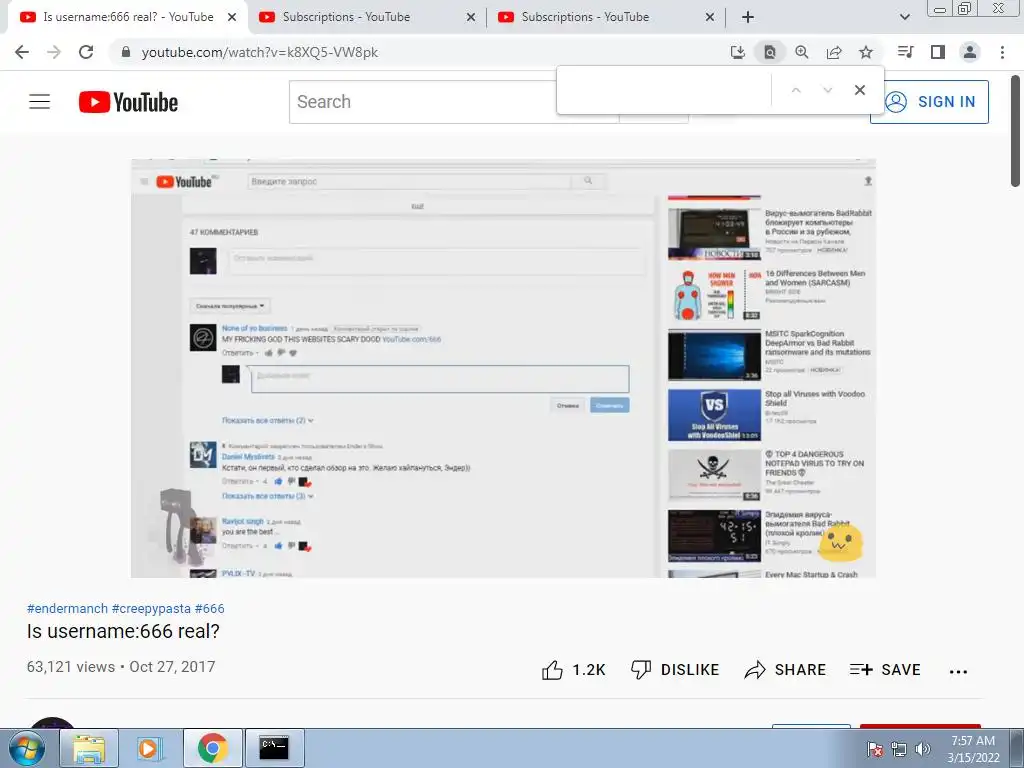This screenshot has height=768, width=1024.
Task: Open the command prompt taskbar item
Action: (x=274, y=748)
